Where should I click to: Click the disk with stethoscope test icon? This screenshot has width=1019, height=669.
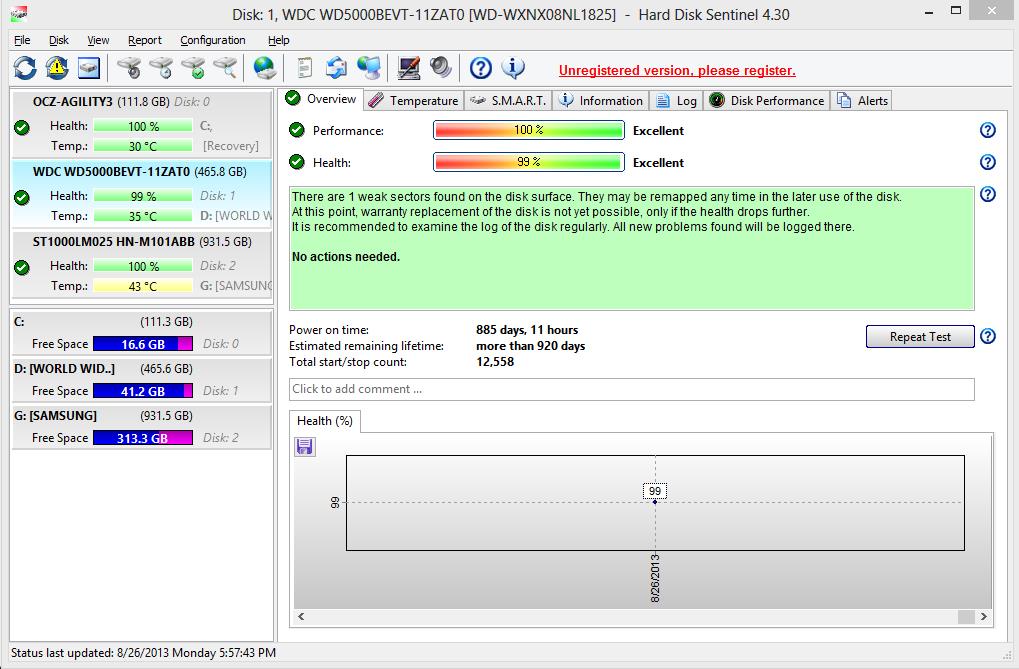point(129,68)
